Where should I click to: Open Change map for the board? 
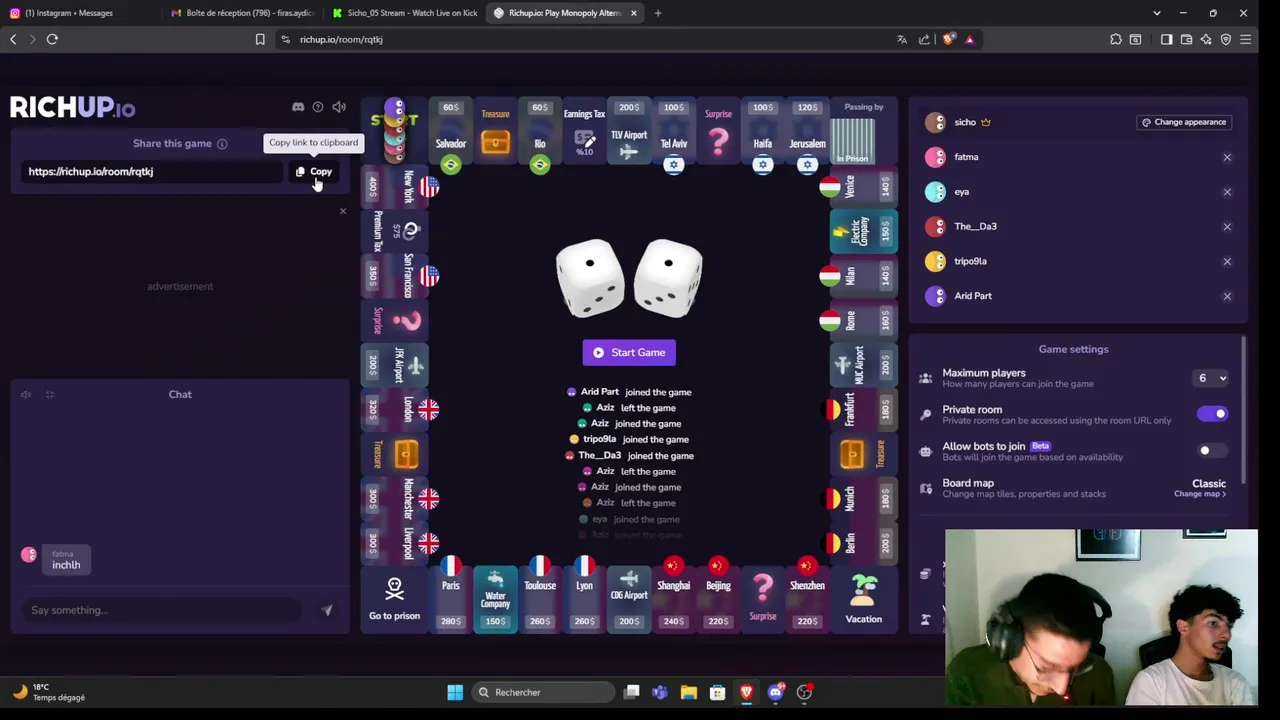point(1199,494)
